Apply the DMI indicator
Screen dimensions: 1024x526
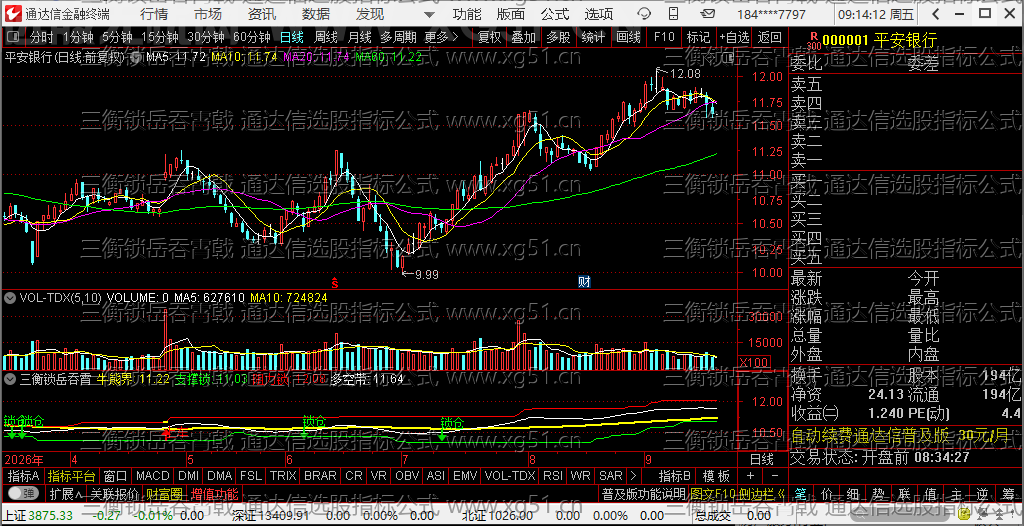[189, 476]
